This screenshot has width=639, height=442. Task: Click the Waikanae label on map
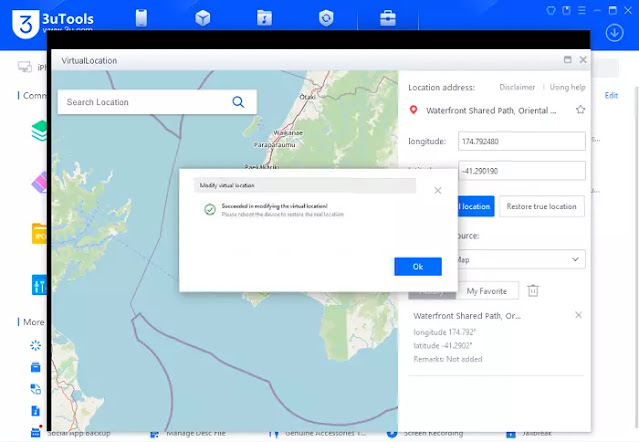coord(288,133)
